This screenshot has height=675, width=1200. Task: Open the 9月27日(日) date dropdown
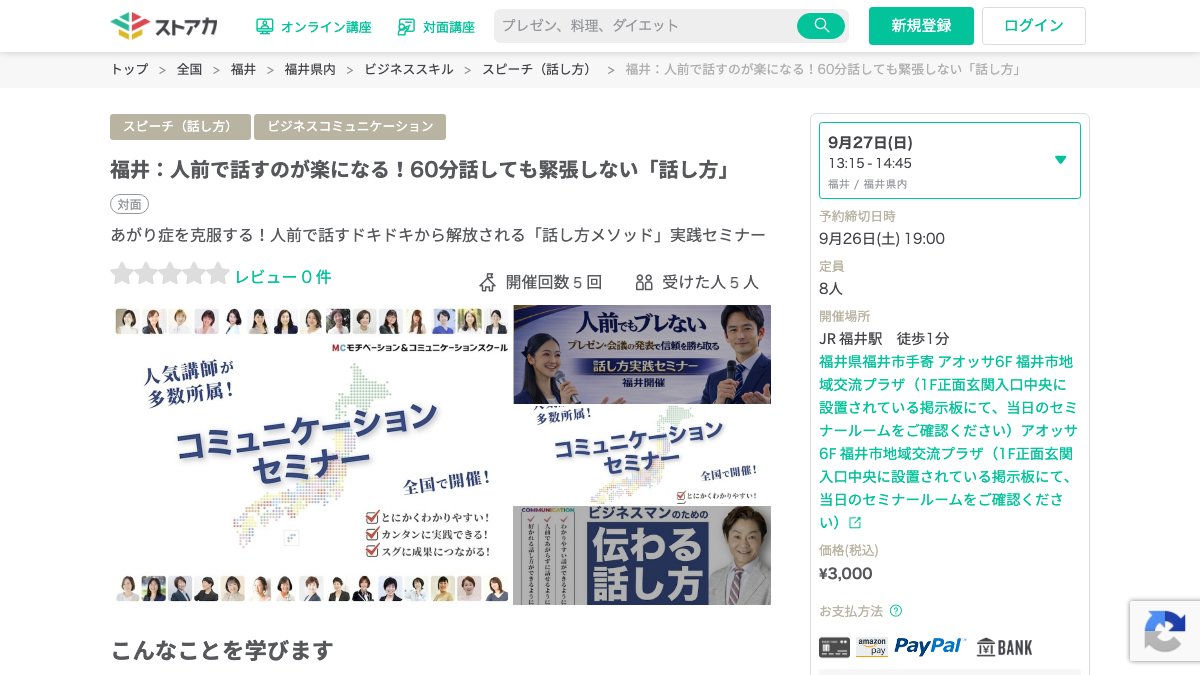coord(950,160)
